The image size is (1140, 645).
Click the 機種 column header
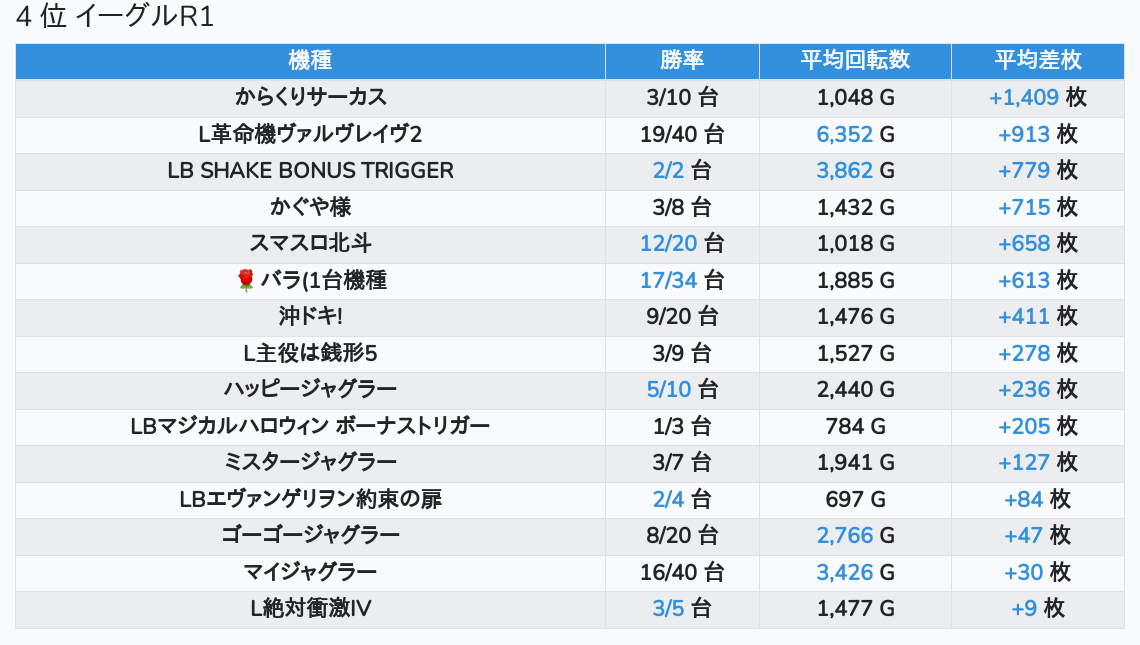310,61
